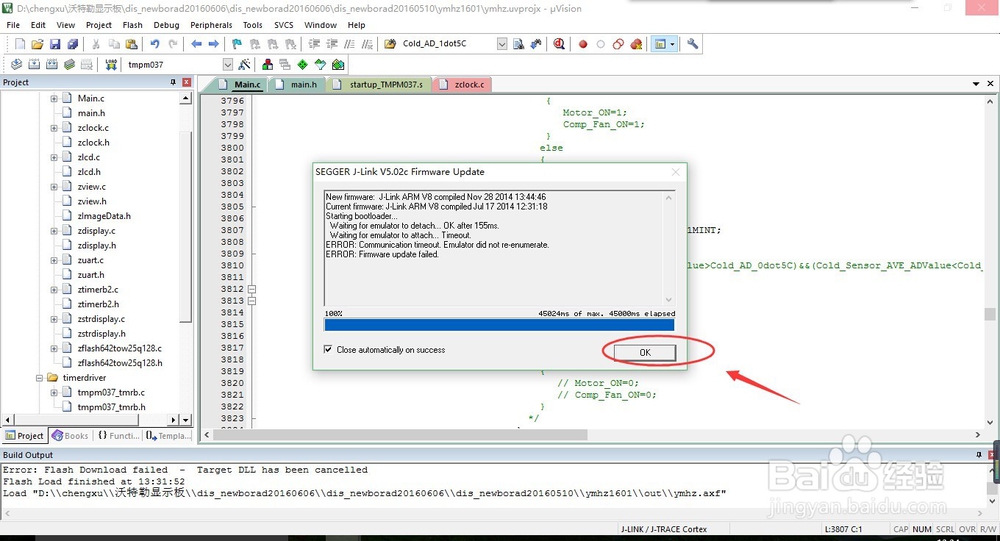Click the Indent selection icon
The image size is (1000, 541).
(314, 44)
